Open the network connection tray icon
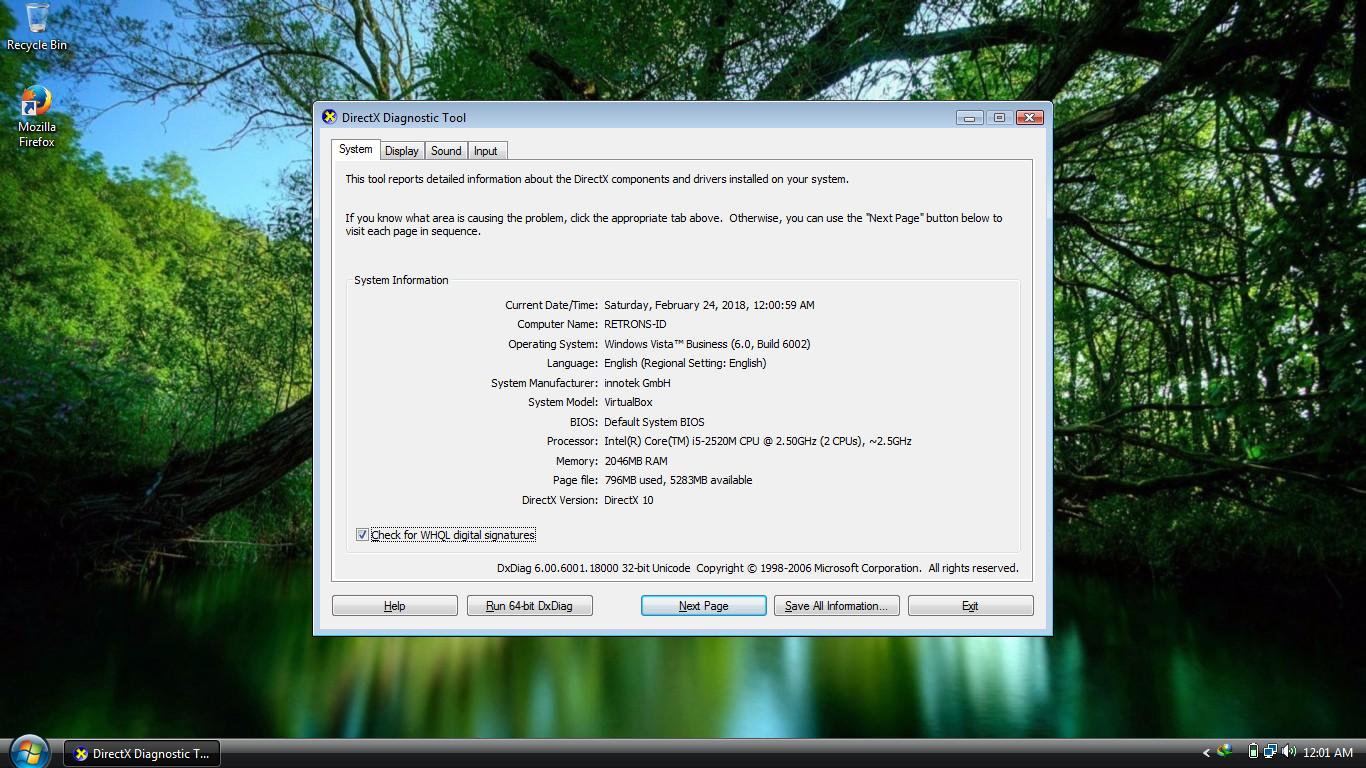 (x=1270, y=752)
